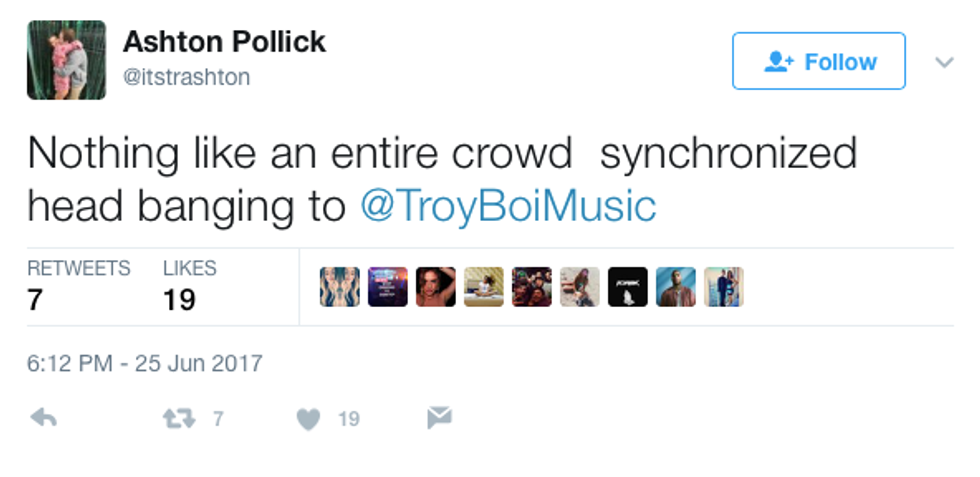The width and height of the screenshot is (980, 477).
Task: View the Retweets count list
Action: coord(78,285)
